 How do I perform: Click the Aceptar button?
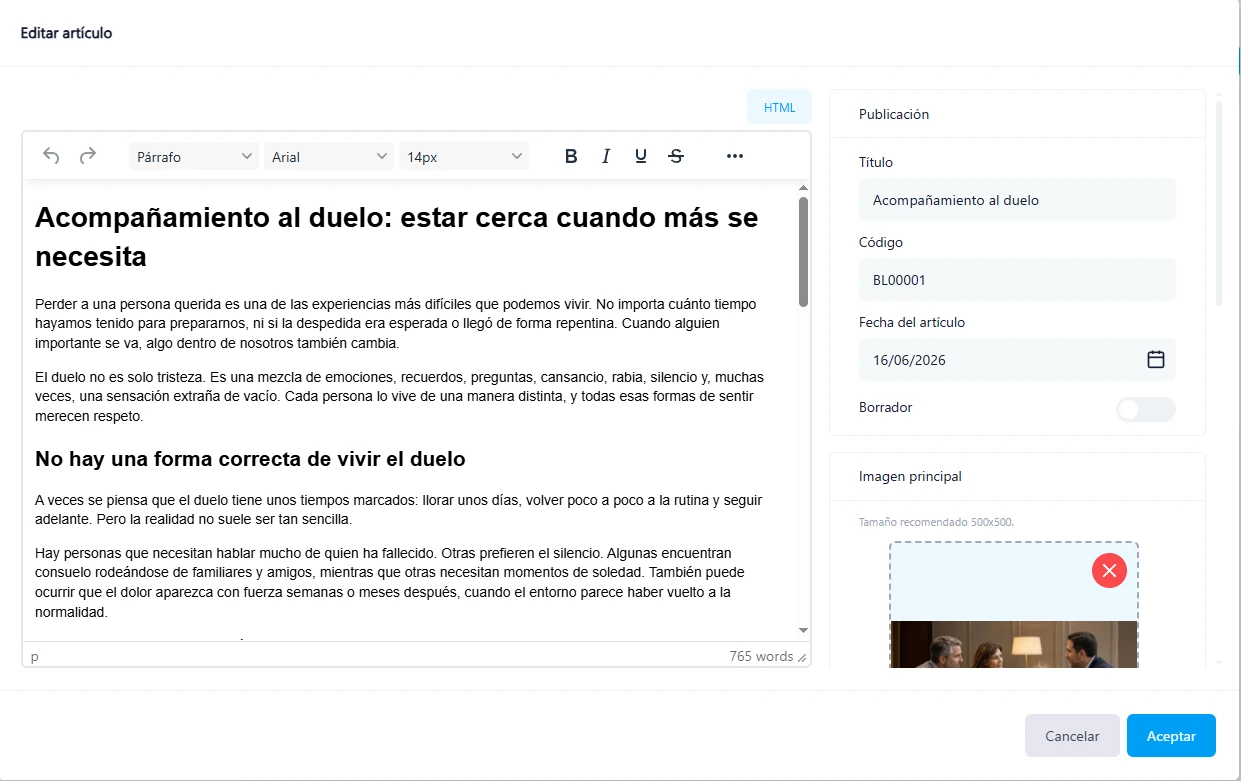[1171, 736]
